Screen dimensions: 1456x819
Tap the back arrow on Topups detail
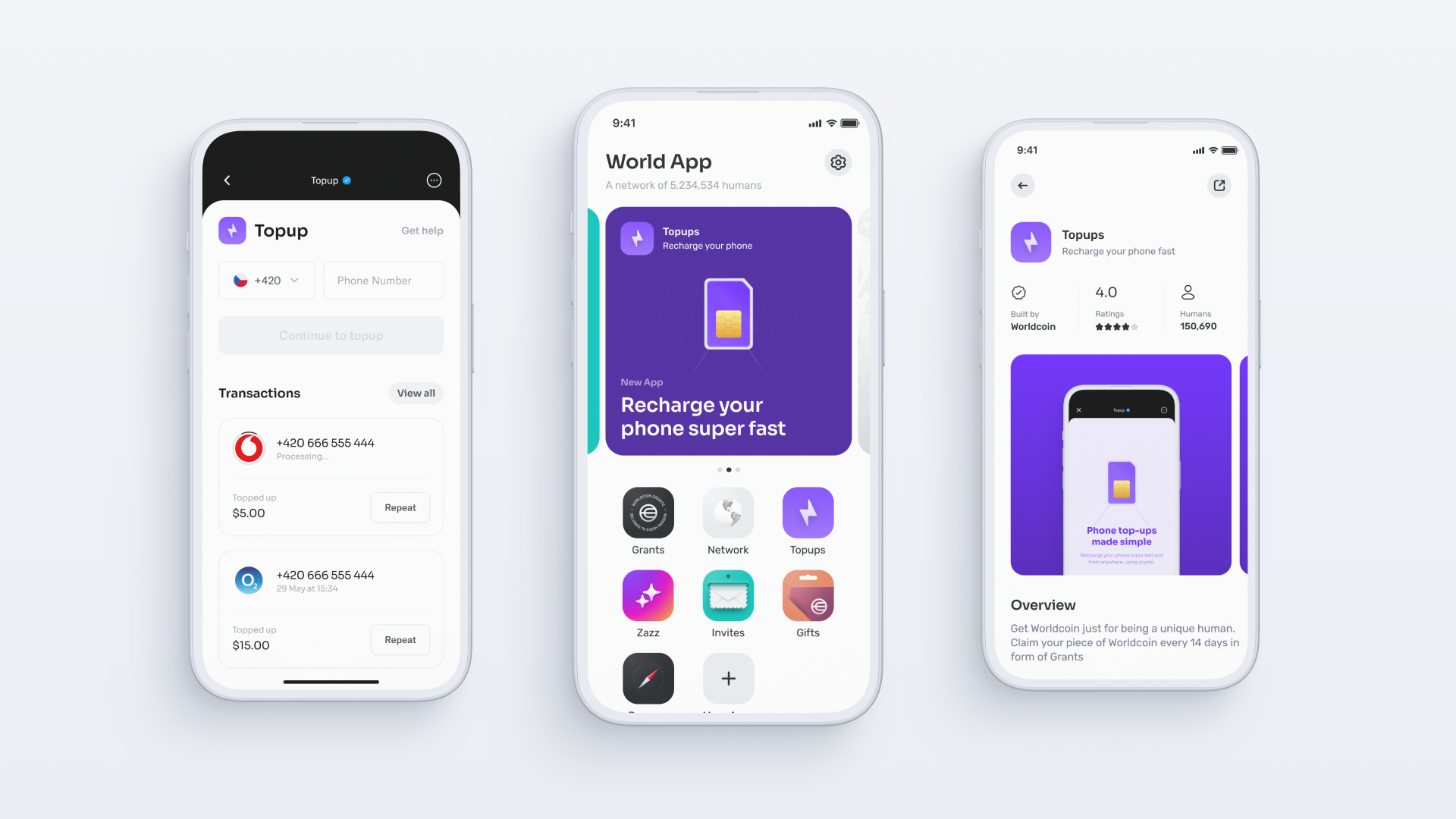[1023, 184]
